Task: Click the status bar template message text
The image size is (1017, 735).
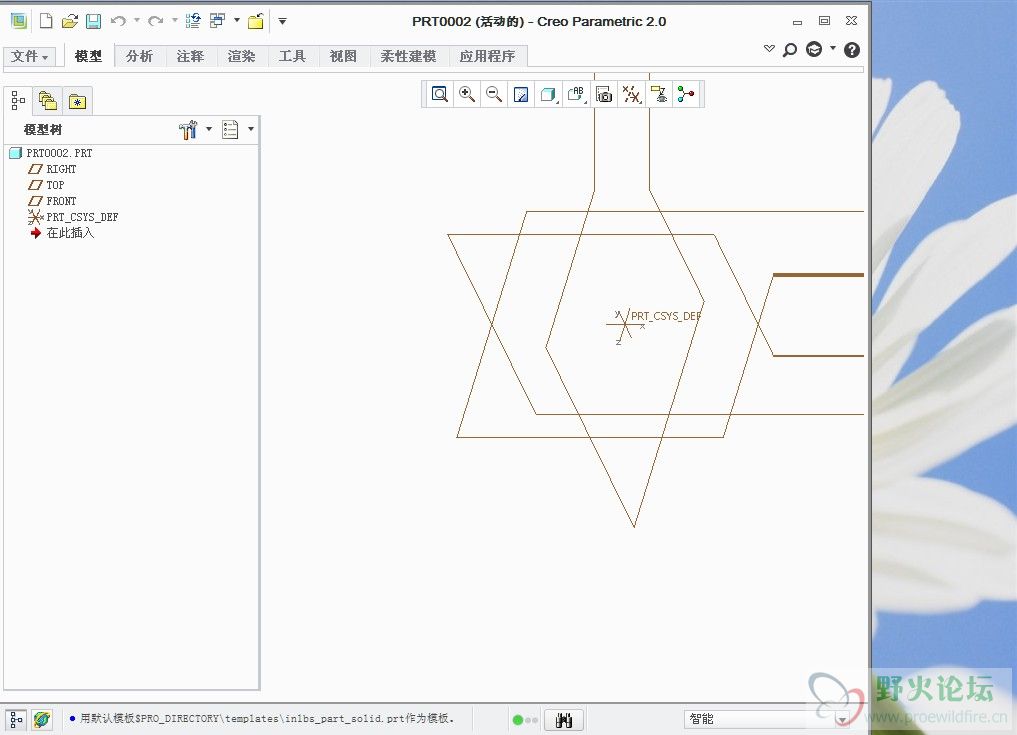Action: 267,718
